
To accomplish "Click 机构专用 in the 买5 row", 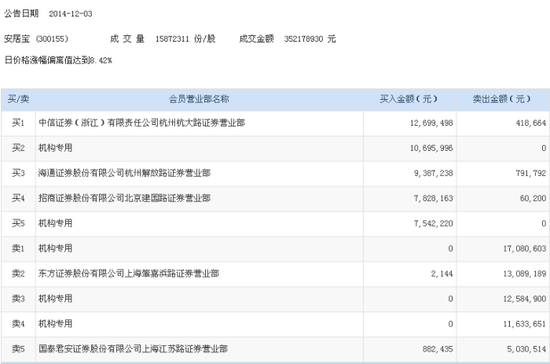I will (x=55, y=223).
